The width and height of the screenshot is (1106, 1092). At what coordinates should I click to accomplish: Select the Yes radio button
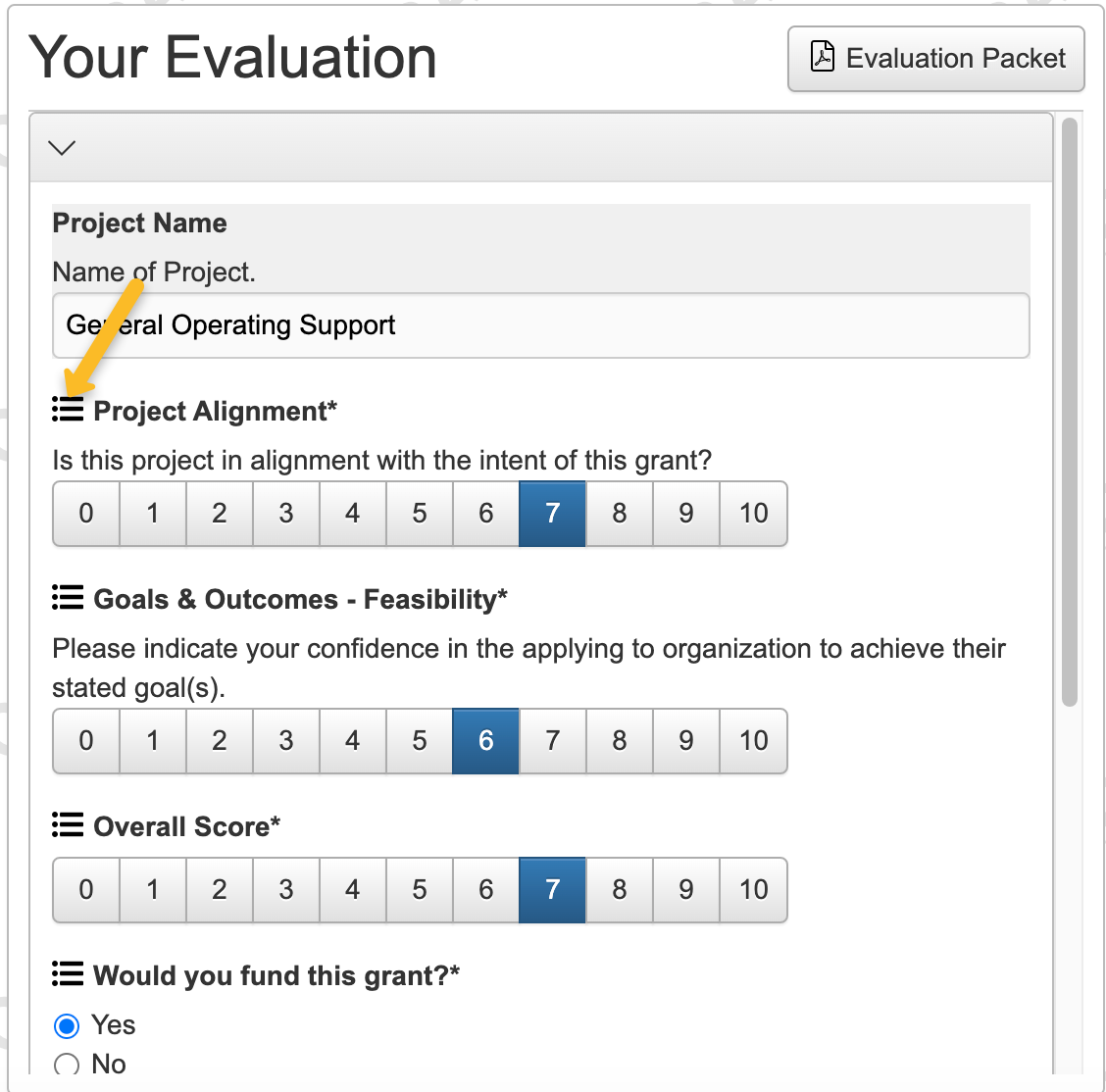click(x=66, y=1025)
